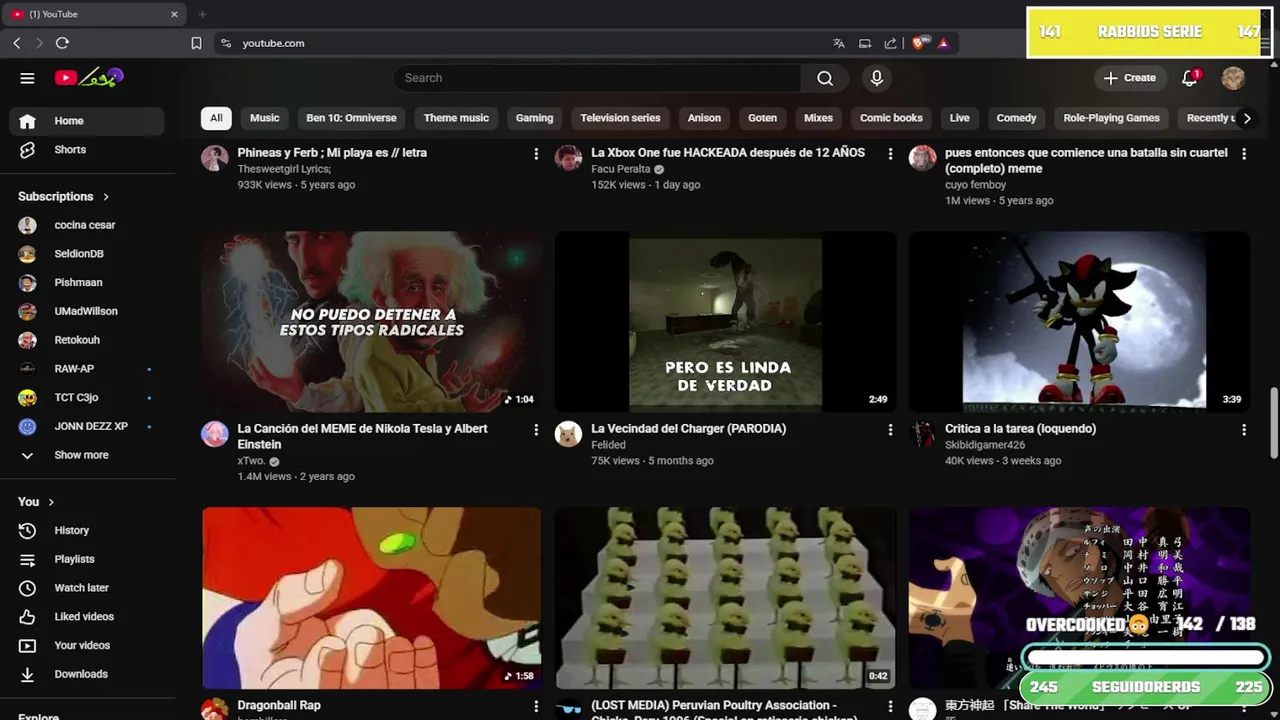Viewport: 1280px width, 720px height.
Task: Click the search magnifier button
Action: tap(825, 78)
